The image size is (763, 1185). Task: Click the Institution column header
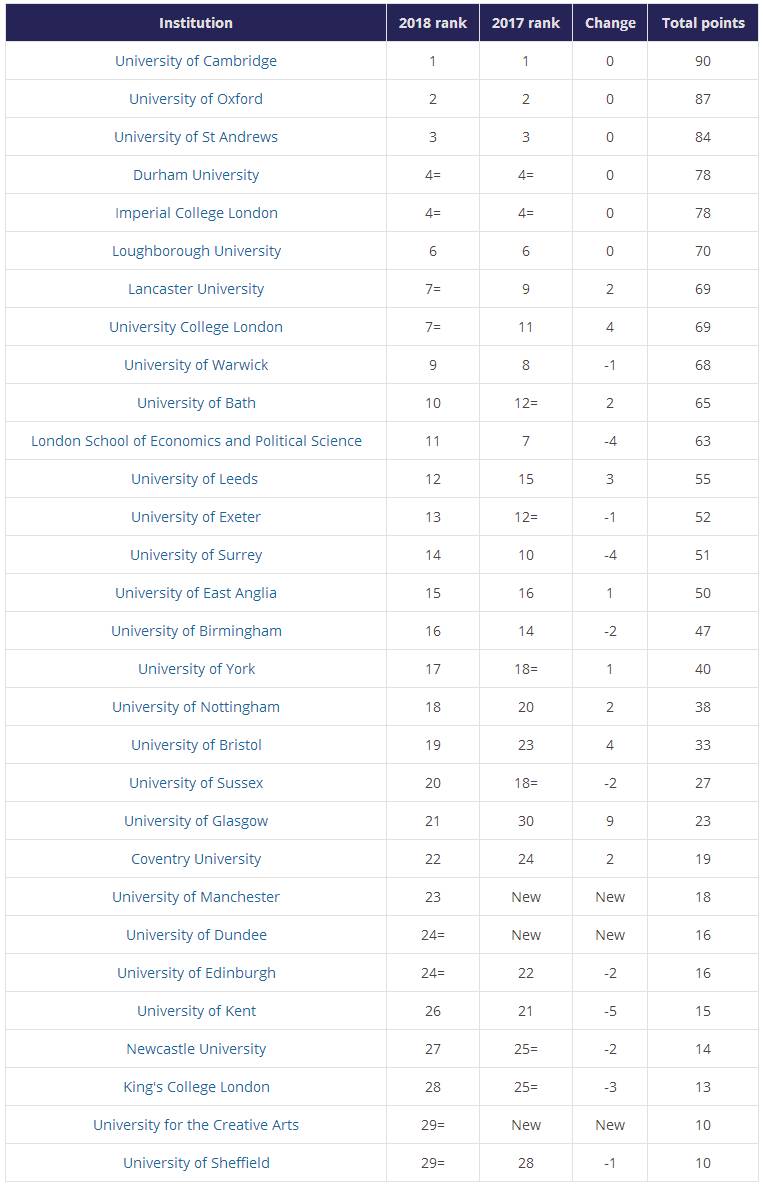pyautogui.click(x=196, y=23)
